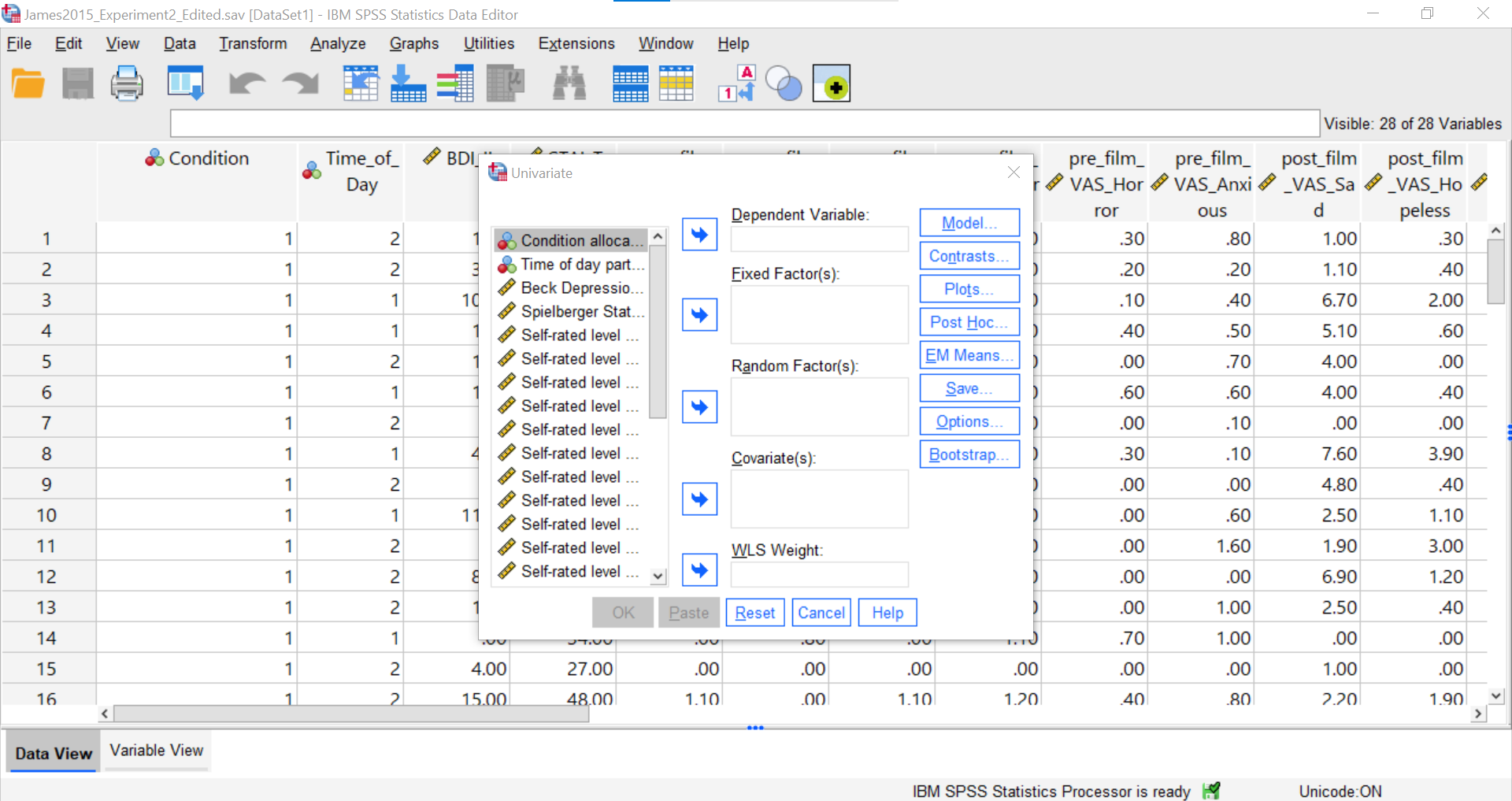The image size is (1512, 801).
Task: Switch to Data View tab
Action: tap(54, 753)
